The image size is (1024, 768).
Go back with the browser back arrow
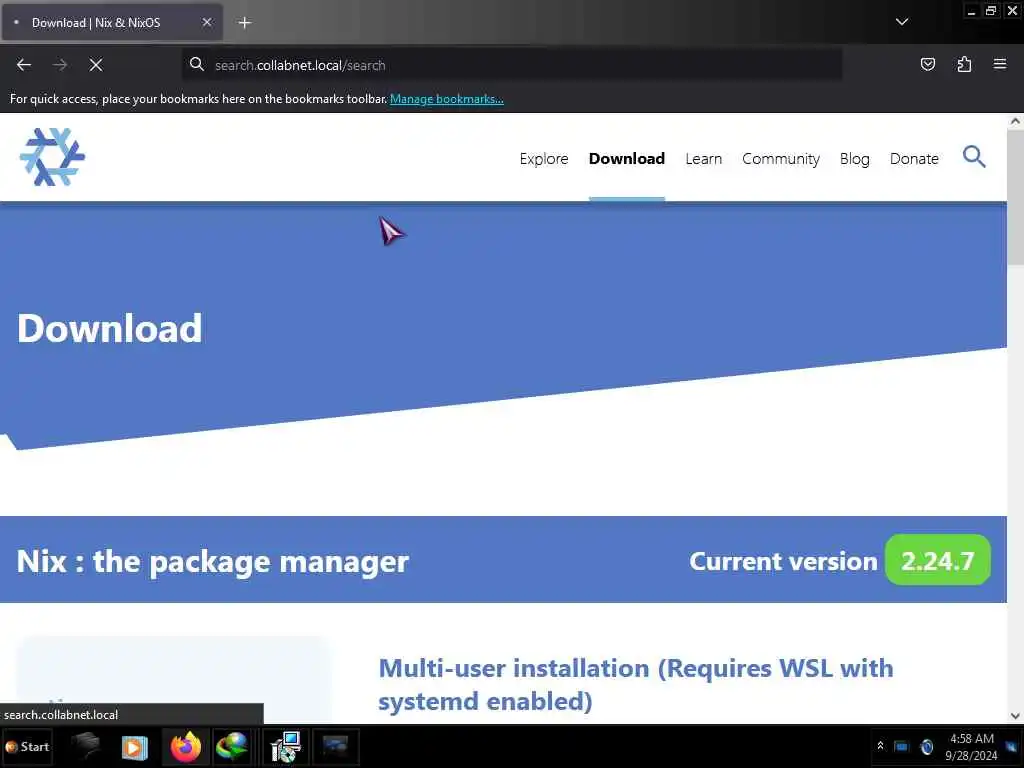click(24, 65)
